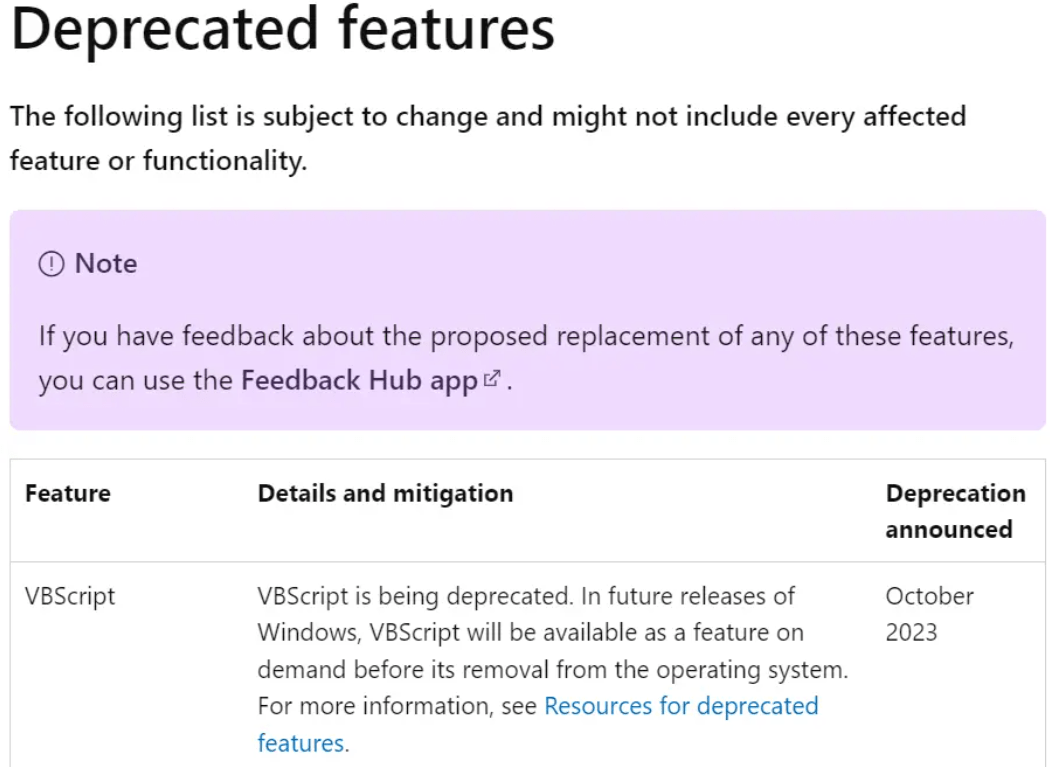Click the Note info circle icon
The image size is (1050, 767).
click(52, 264)
